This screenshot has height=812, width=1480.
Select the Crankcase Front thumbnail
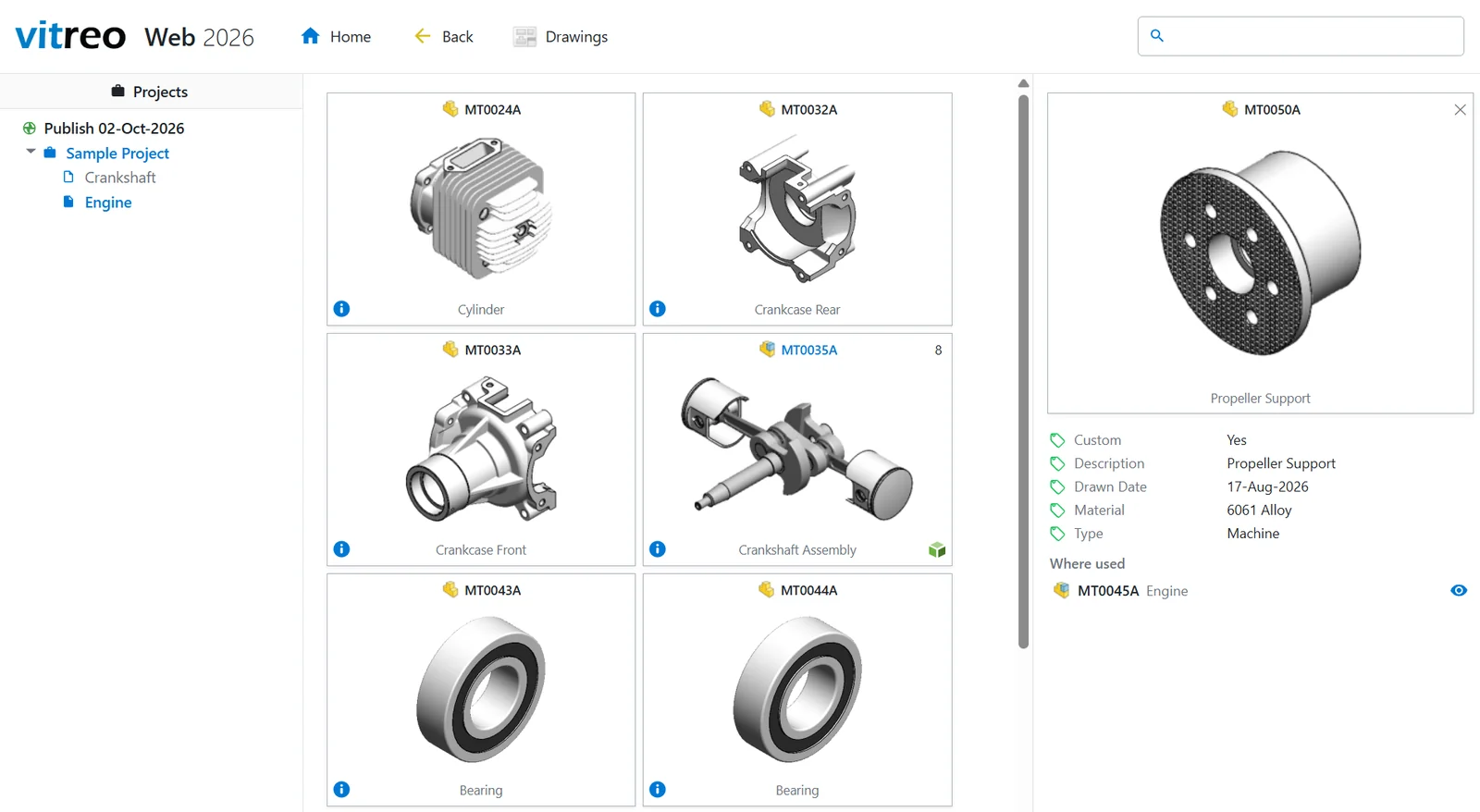(x=481, y=449)
